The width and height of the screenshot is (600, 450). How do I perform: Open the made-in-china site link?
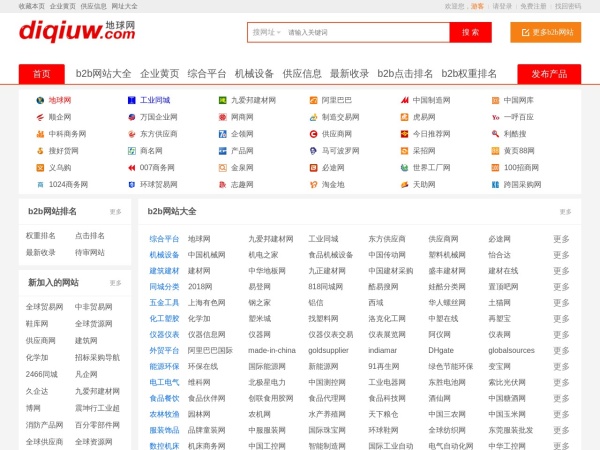click(272, 351)
